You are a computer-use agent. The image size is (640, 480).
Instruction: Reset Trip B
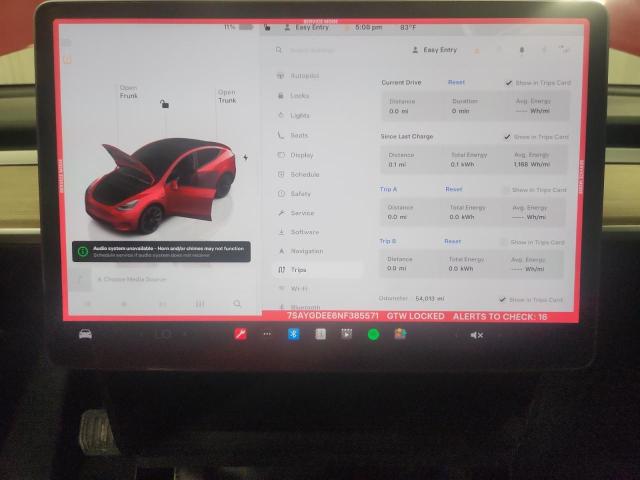pos(452,242)
